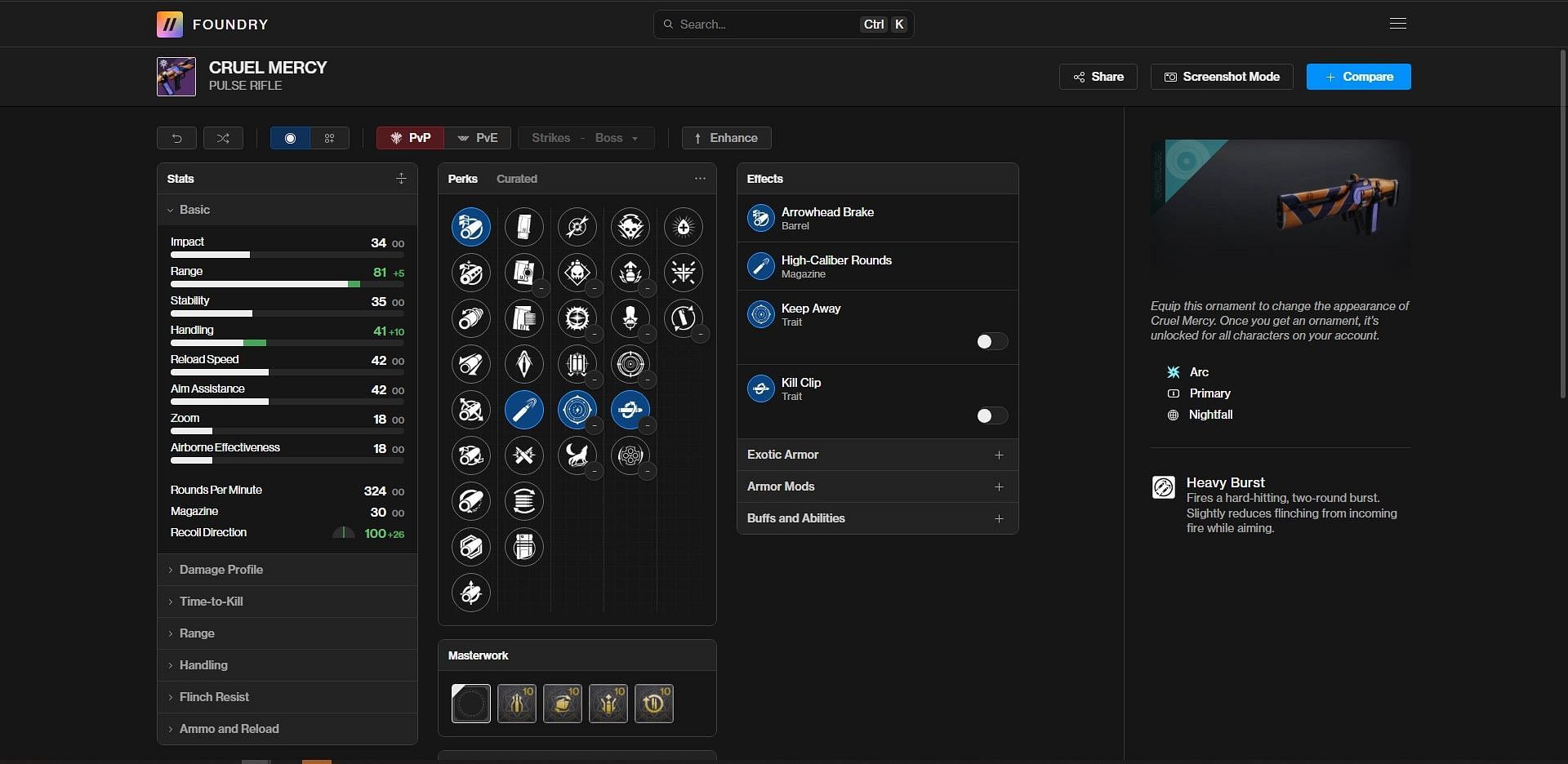Viewport: 1568px width, 764px height.
Task: Click the blue Compare button
Action: click(x=1358, y=77)
